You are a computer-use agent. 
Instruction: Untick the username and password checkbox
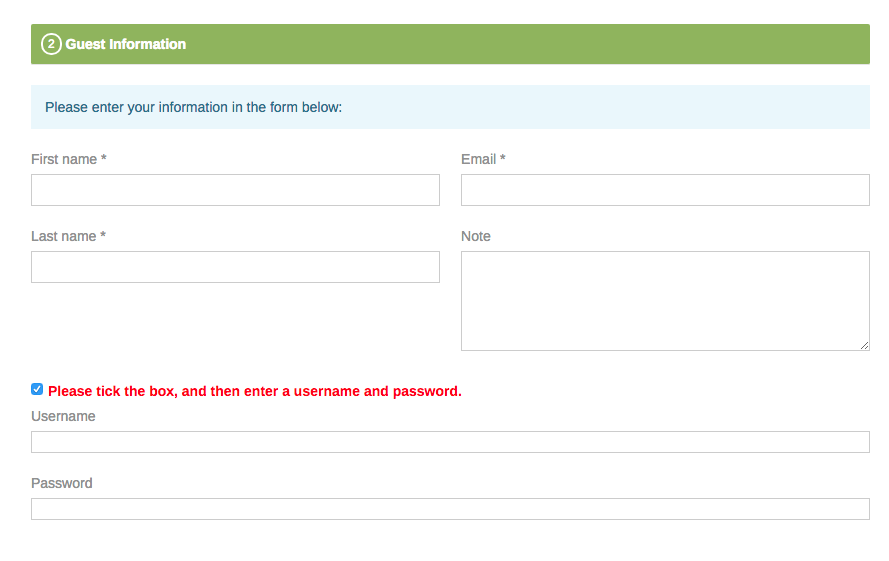point(37,389)
